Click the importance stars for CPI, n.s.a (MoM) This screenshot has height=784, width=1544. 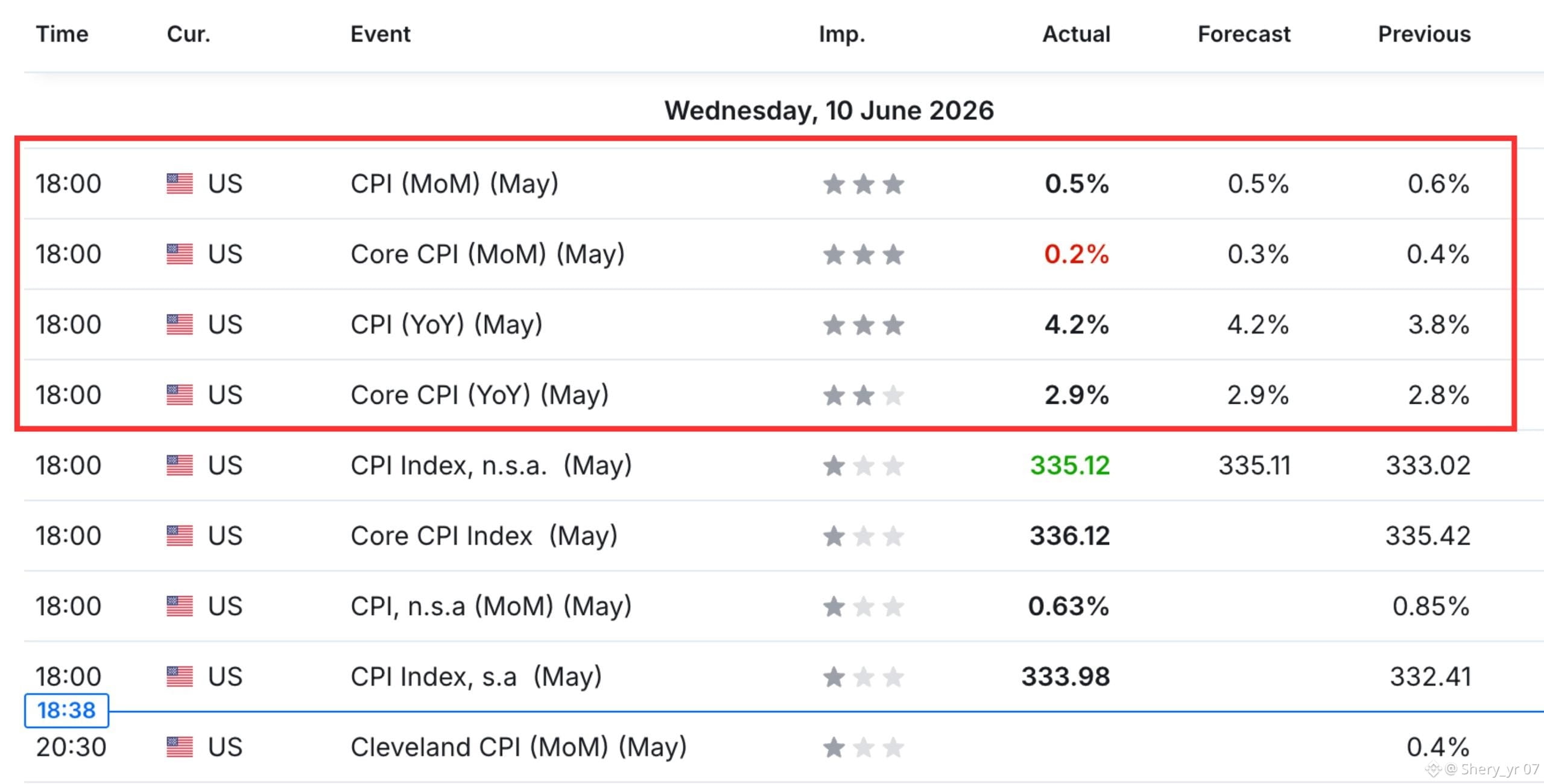point(864,607)
